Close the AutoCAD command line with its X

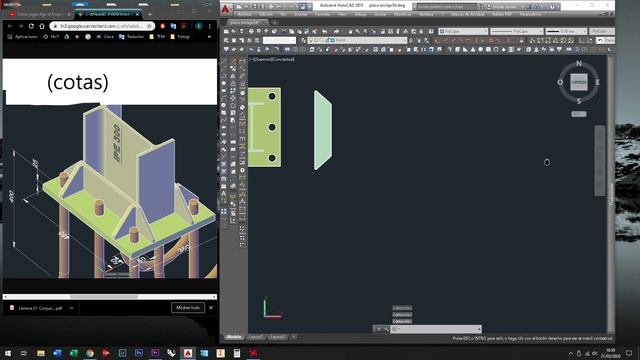(x=378, y=329)
